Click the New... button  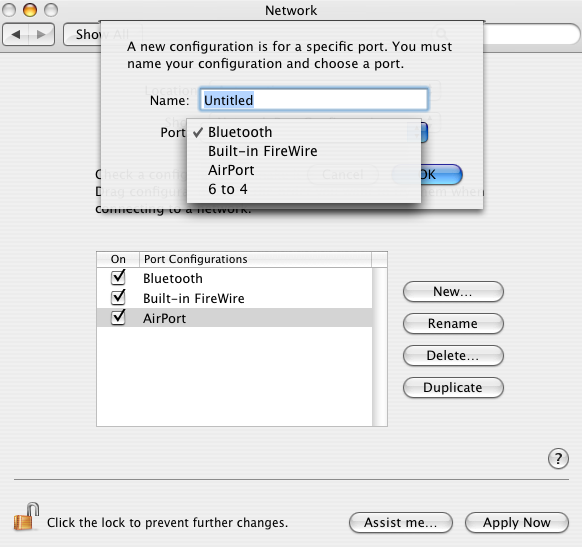pos(453,292)
